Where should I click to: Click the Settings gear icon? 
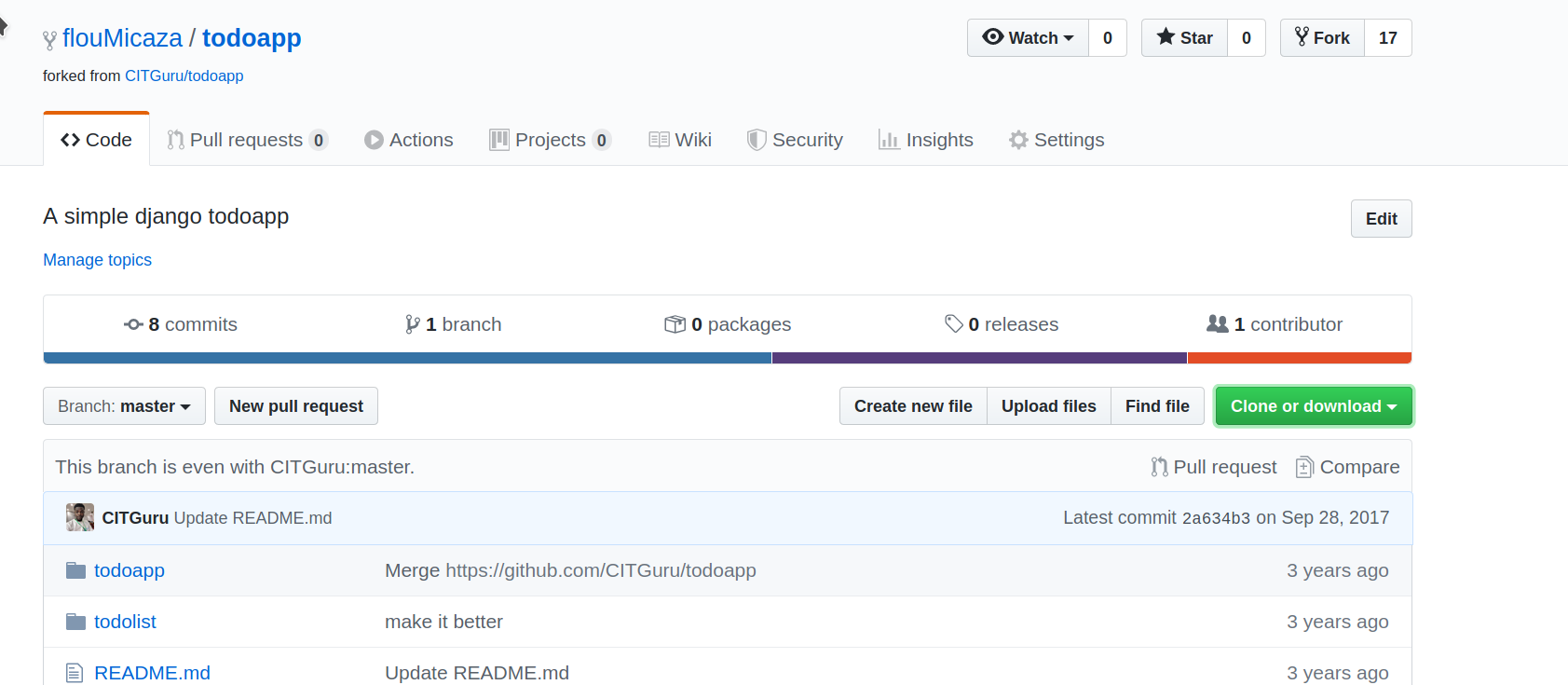1018,140
